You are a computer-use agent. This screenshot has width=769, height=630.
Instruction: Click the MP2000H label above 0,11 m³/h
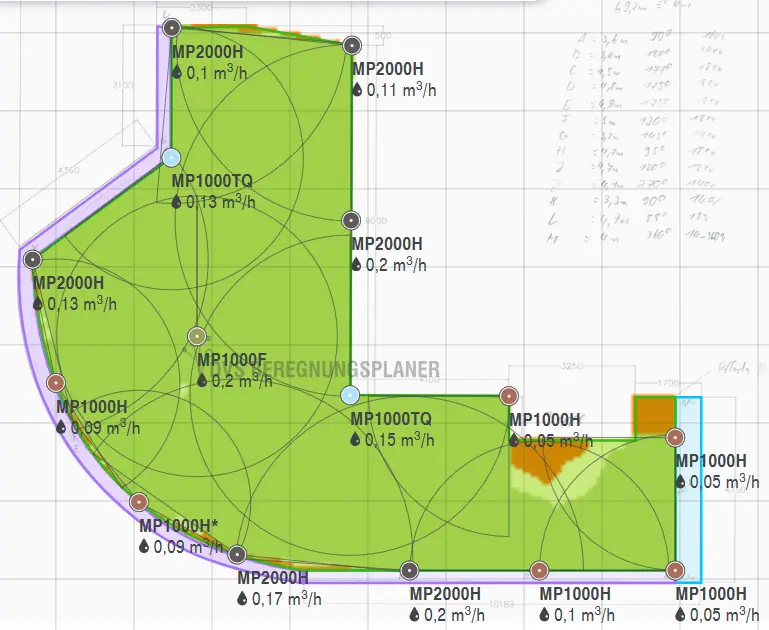[388, 69]
